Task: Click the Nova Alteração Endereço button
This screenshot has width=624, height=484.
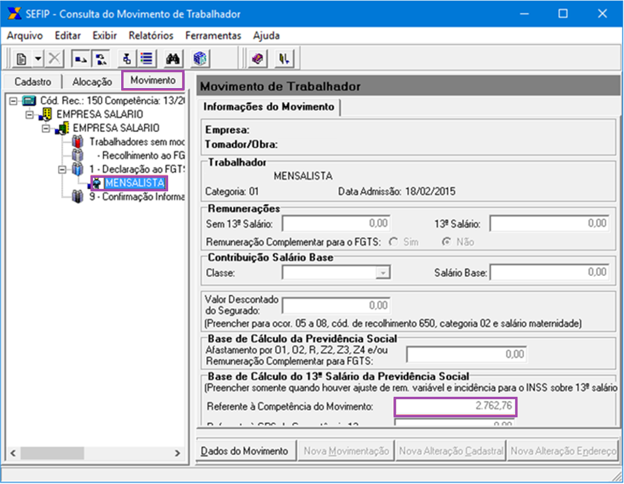Action: point(563,451)
